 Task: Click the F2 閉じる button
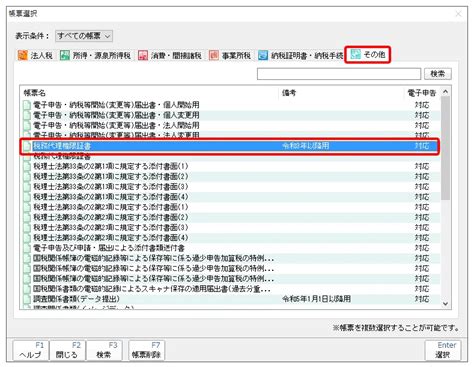click(x=67, y=350)
